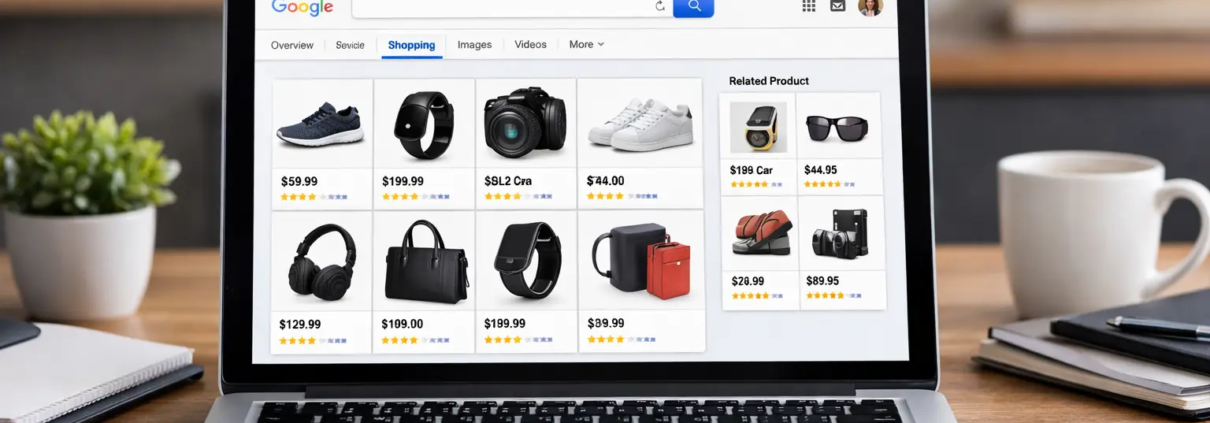This screenshot has height=423, width=1210.
Task: Click inside the search input field
Action: point(500,7)
